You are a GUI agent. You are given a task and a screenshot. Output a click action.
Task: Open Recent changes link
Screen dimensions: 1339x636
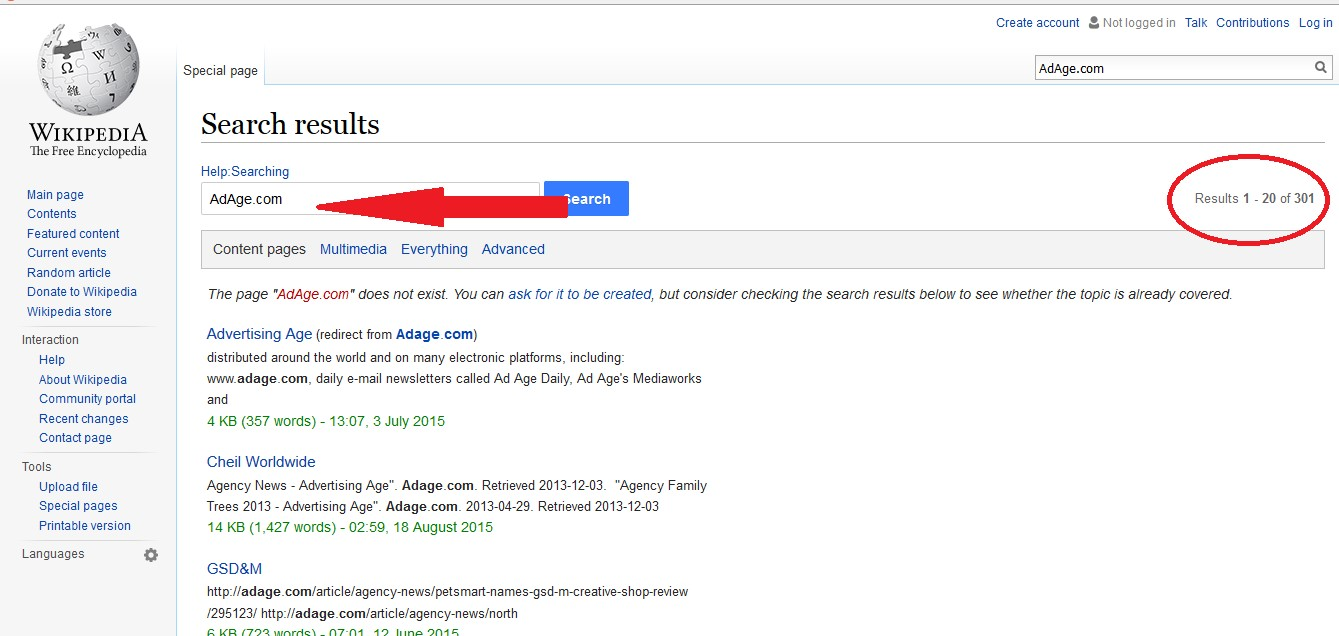[x=84, y=419]
